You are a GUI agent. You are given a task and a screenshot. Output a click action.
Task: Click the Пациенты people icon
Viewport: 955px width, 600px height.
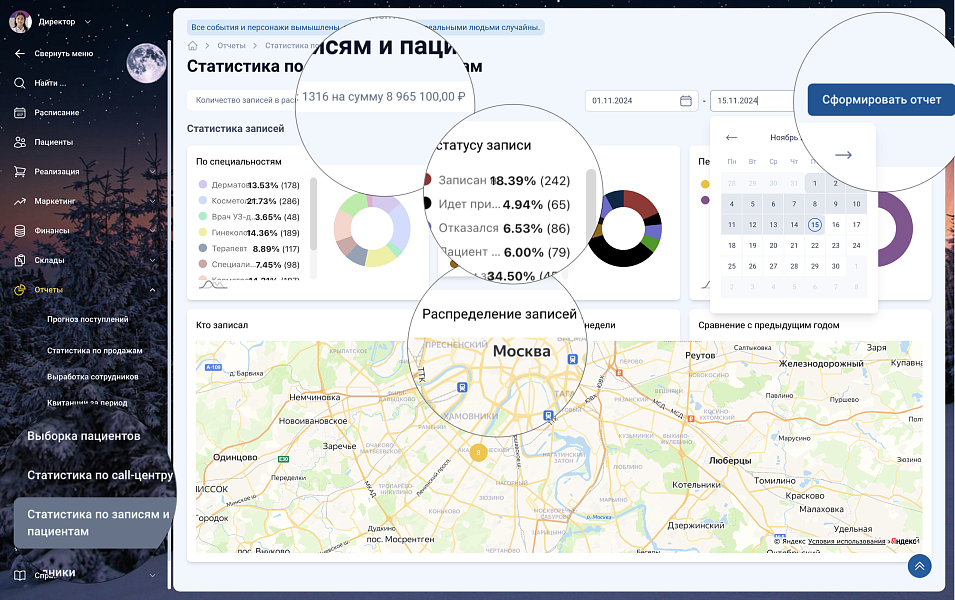click(20, 142)
